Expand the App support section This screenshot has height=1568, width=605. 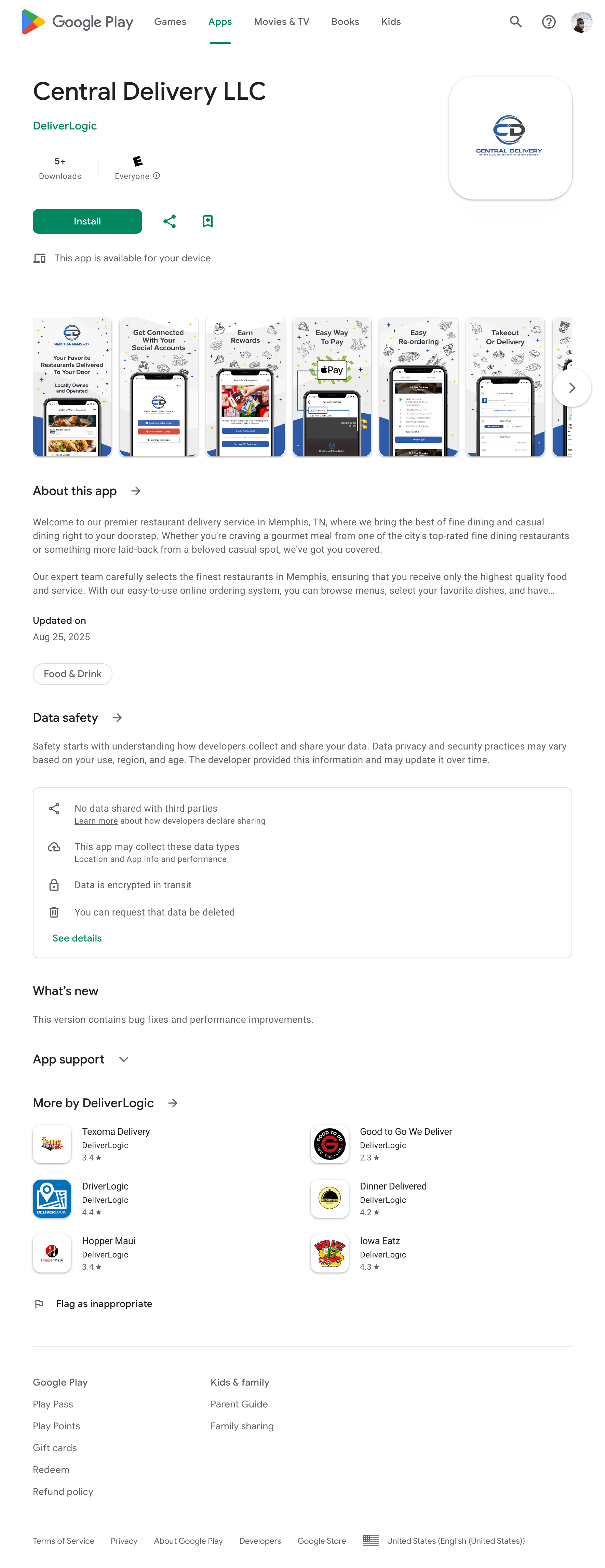click(x=124, y=1059)
